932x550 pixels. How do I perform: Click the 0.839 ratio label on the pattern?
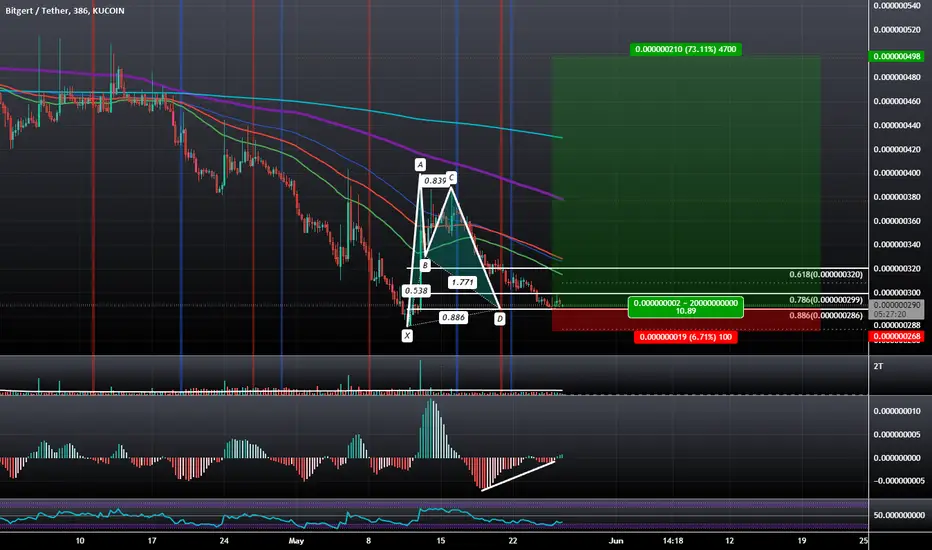coord(434,180)
